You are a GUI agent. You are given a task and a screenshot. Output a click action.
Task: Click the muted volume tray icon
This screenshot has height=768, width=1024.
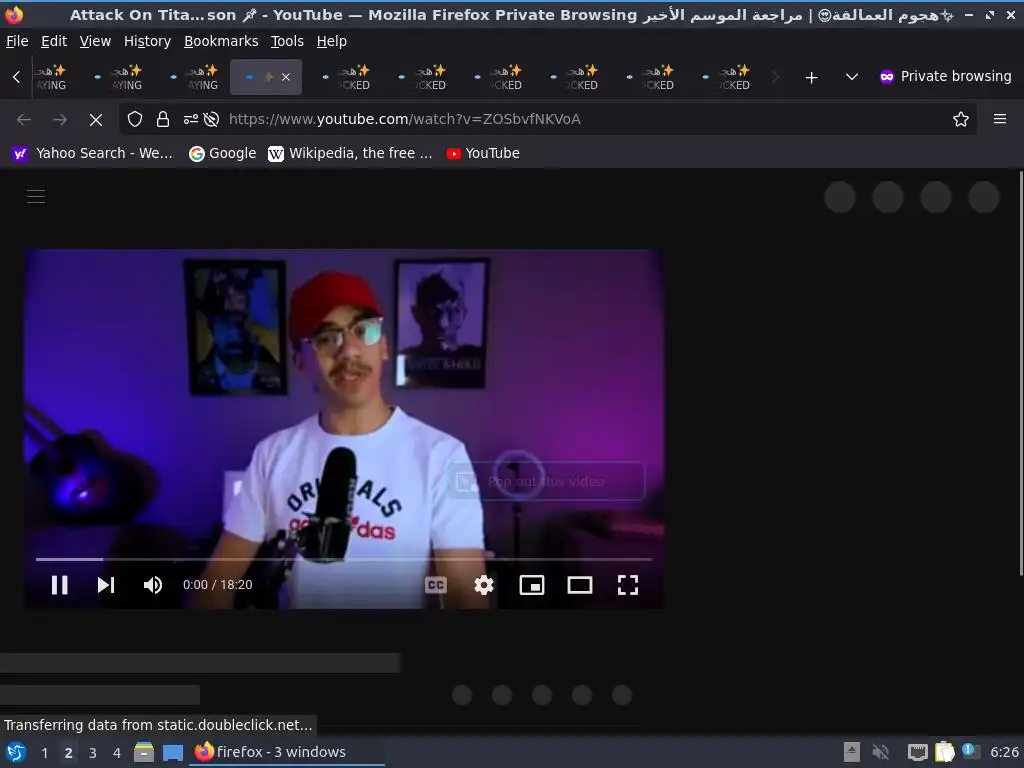[x=881, y=752]
